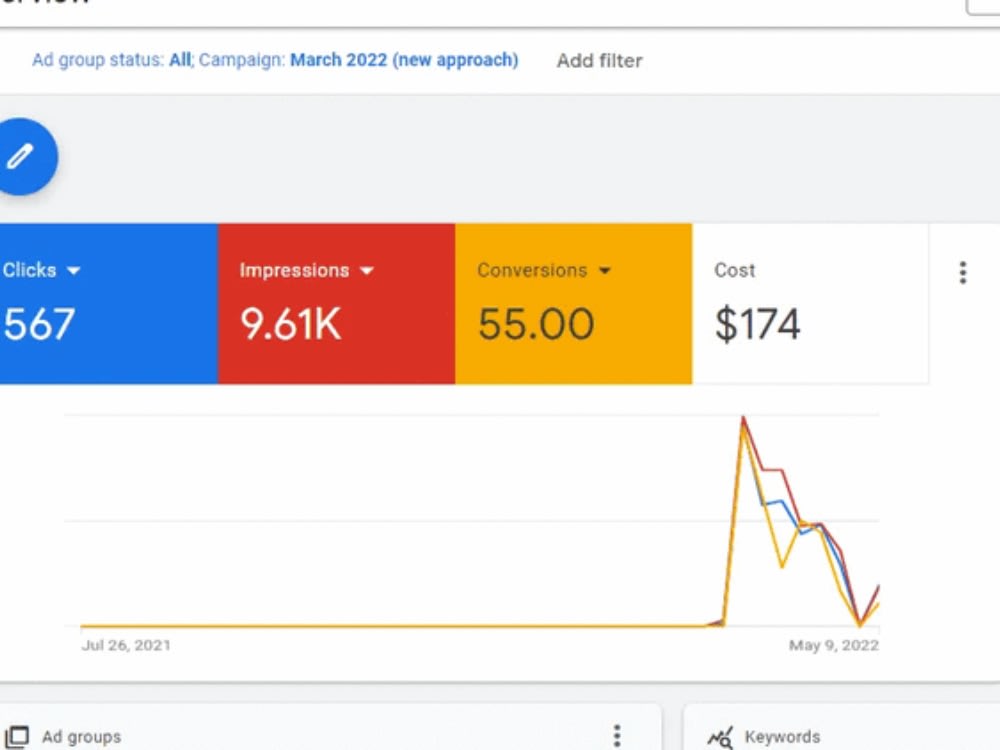
Task: Click the Ad groups stacked-squares icon
Action: coord(17,737)
